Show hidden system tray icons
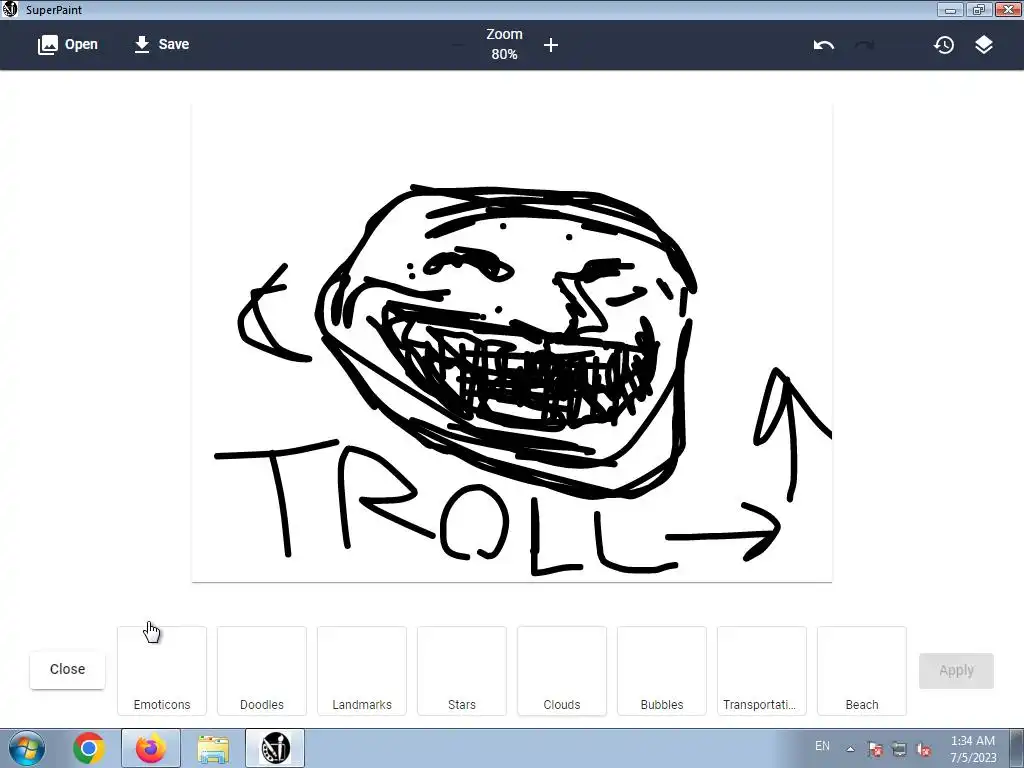Image resolution: width=1024 pixels, height=768 pixels. (x=850, y=749)
